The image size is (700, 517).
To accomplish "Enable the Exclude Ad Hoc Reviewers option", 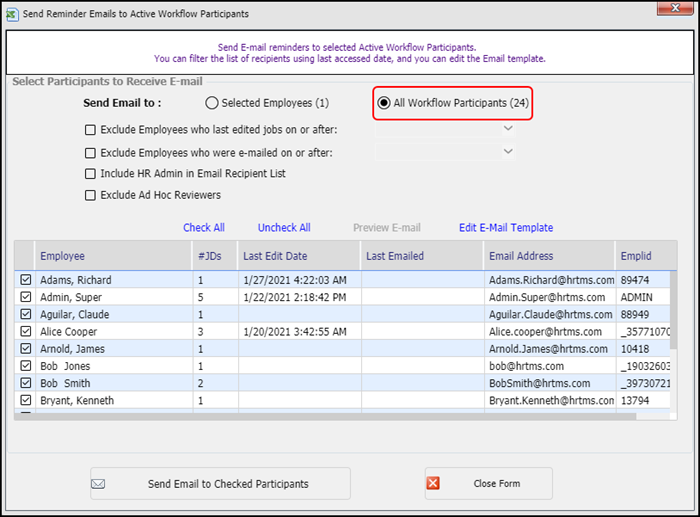I will (x=91, y=195).
